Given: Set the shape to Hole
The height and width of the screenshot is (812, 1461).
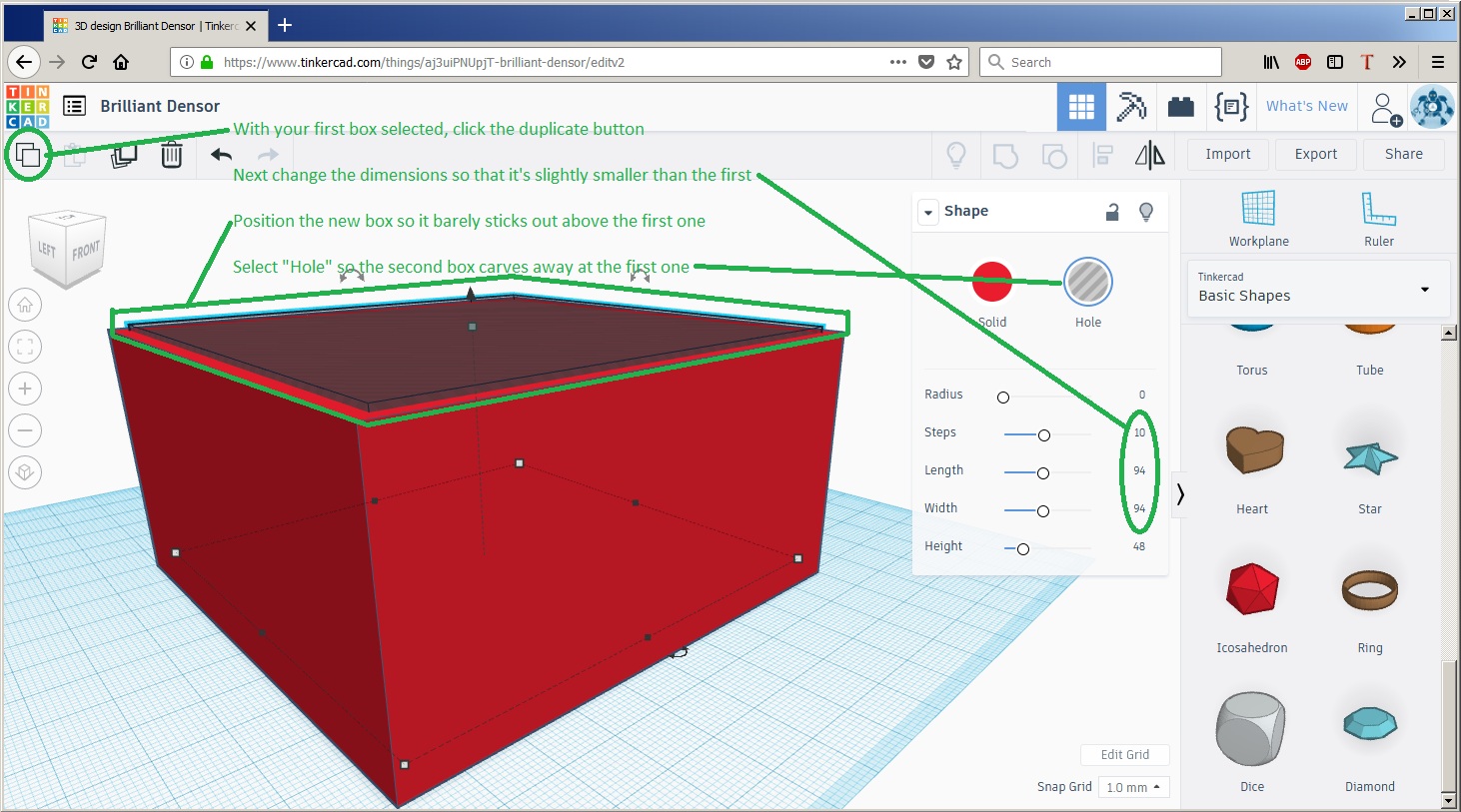Looking at the screenshot, I should tap(1088, 282).
